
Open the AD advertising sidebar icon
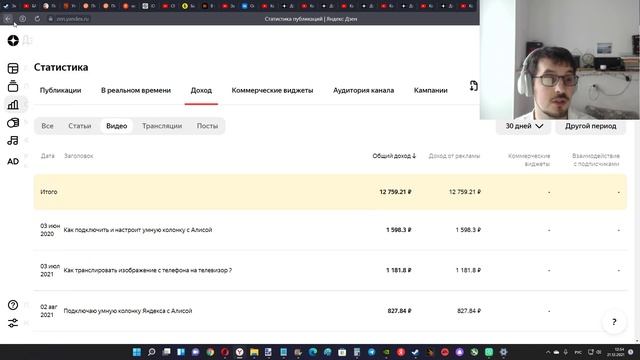[x=13, y=161]
